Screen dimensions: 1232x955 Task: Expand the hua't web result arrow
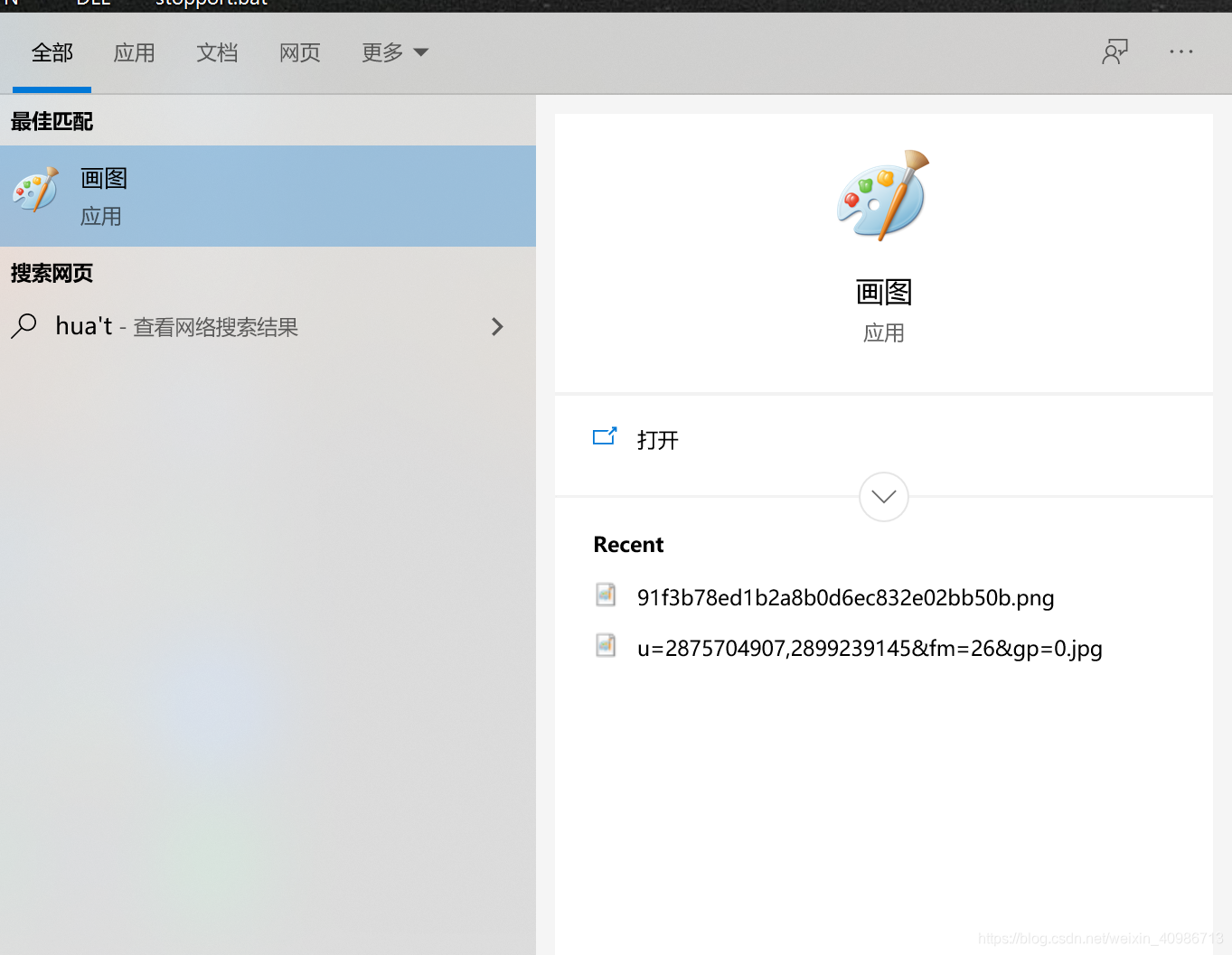[497, 326]
